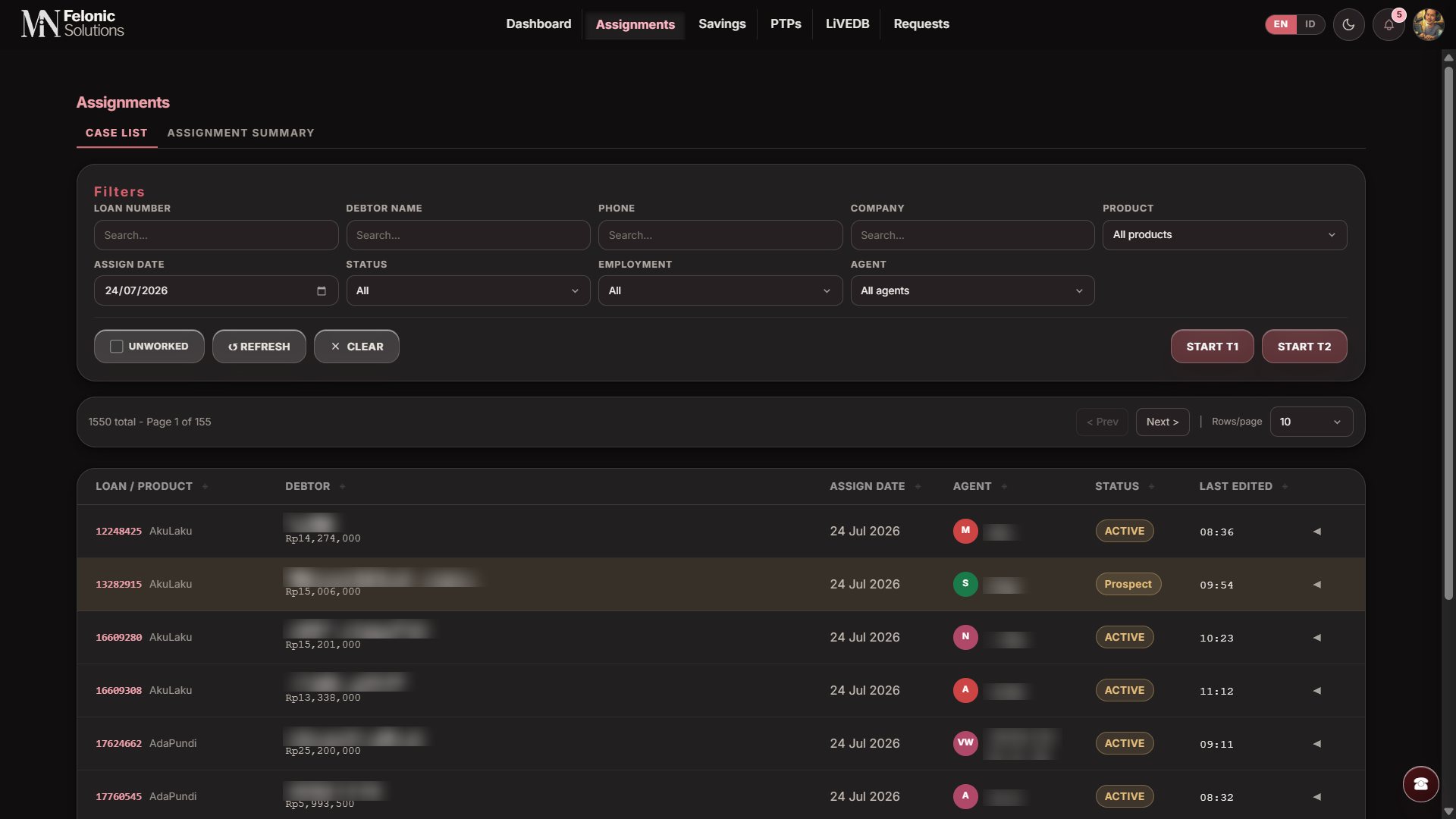Click agent VW avatar in loan 17624662 row
The image size is (1456, 819).
coord(965,743)
